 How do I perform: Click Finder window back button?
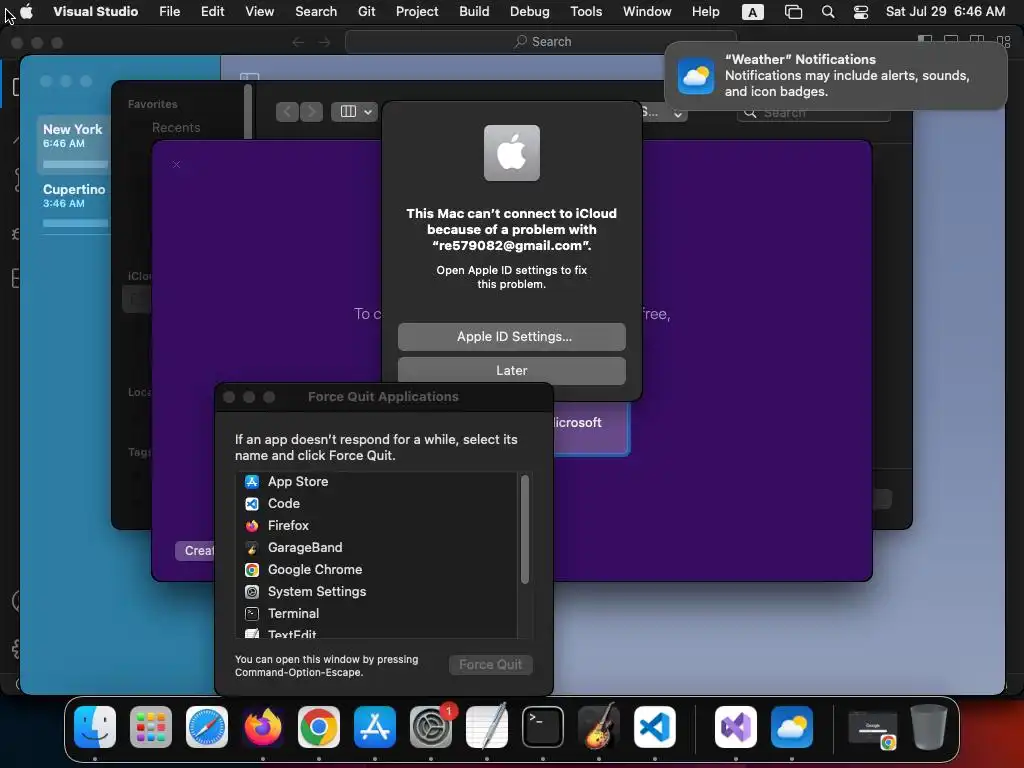(287, 112)
